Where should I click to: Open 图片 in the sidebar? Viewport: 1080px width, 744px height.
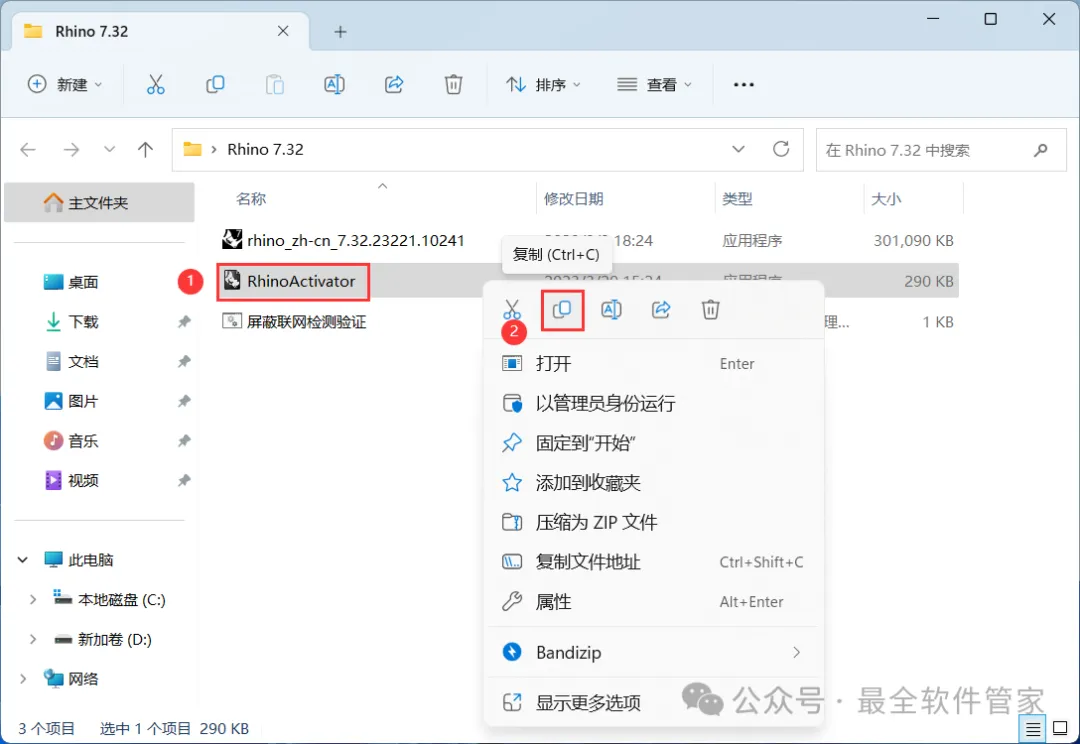point(83,401)
